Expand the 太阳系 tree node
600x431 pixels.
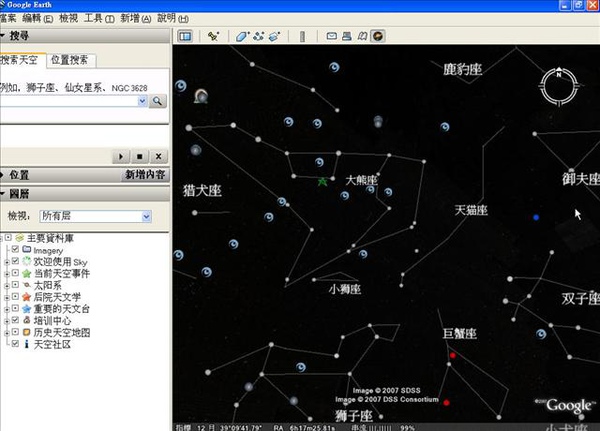(x=7, y=286)
